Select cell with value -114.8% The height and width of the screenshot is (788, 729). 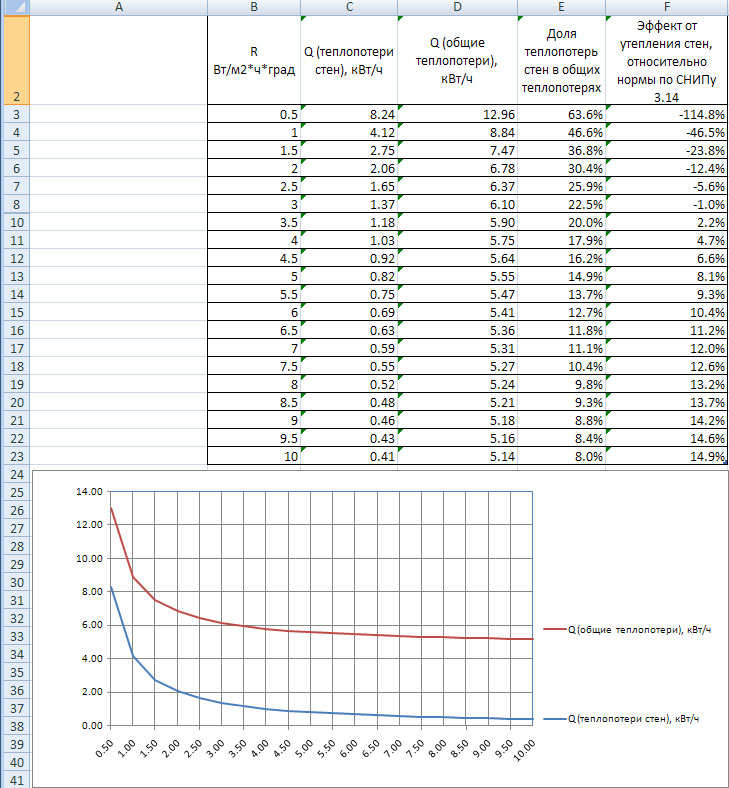pos(667,114)
